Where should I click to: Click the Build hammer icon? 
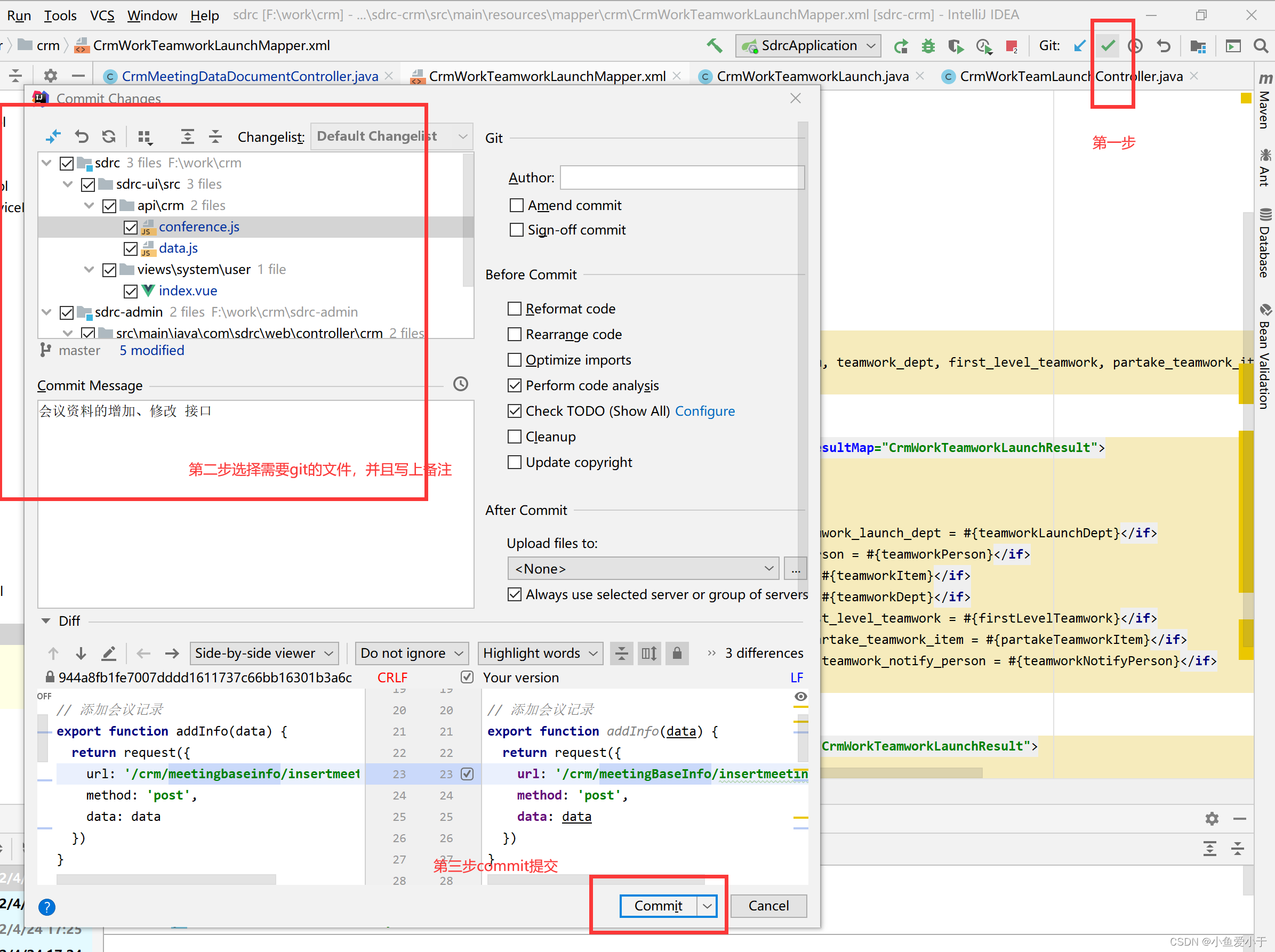click(714, 45)
